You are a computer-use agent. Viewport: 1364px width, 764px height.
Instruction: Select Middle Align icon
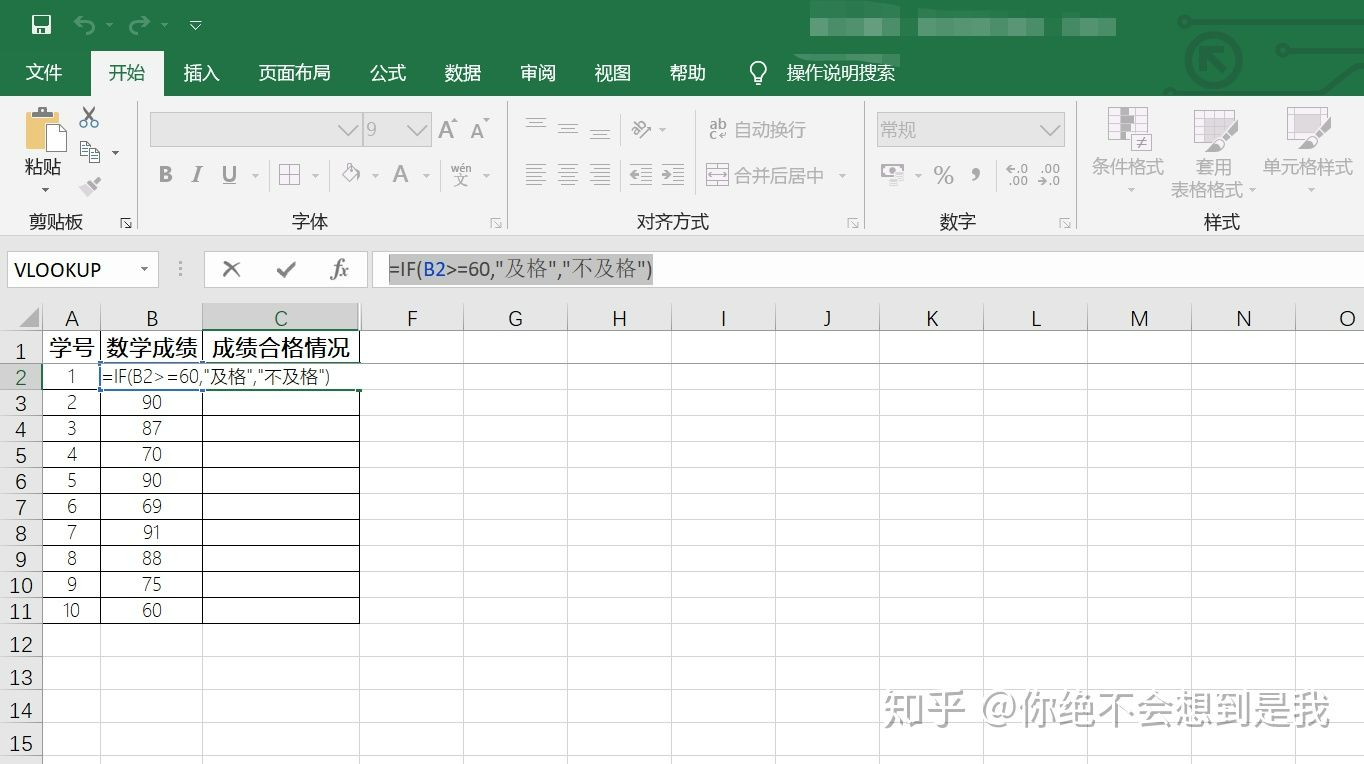click(568, 129)
